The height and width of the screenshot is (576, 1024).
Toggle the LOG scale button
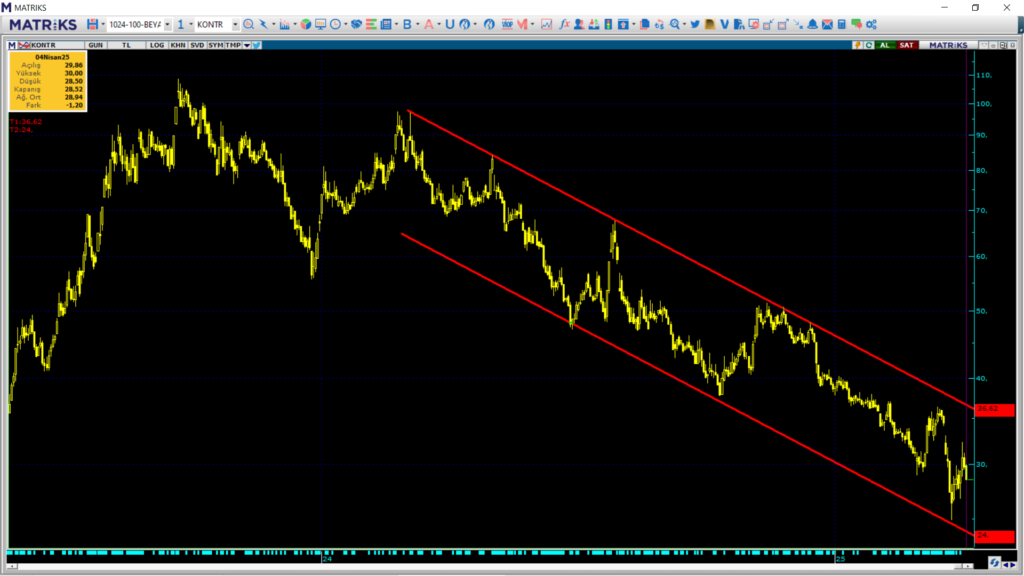tap(157, 45)
